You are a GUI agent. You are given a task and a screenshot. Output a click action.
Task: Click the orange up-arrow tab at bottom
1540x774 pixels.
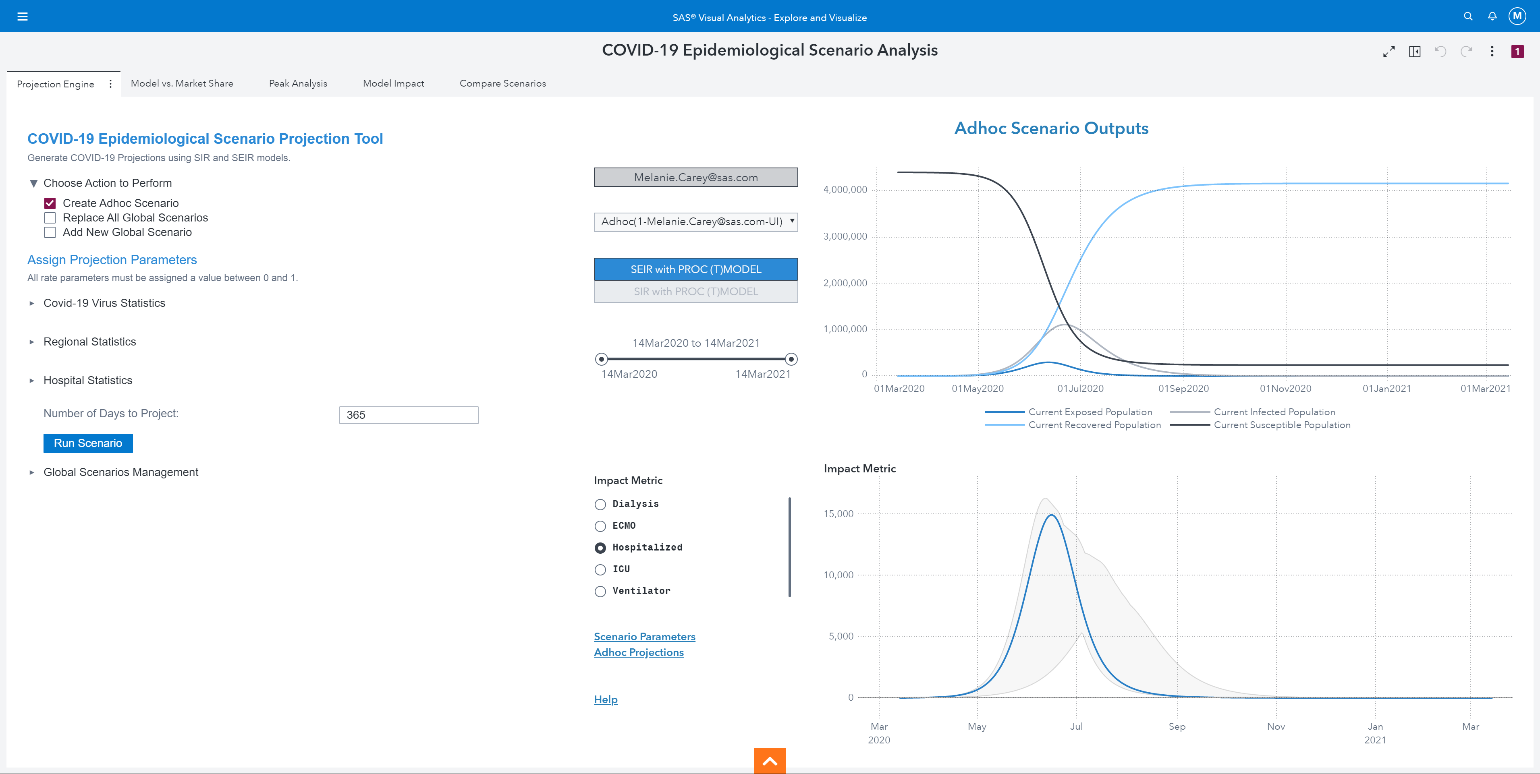(769, 761)
